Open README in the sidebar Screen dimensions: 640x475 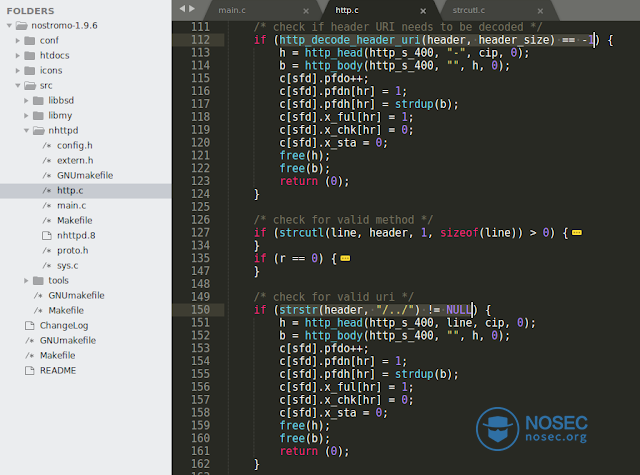[58, 371]
